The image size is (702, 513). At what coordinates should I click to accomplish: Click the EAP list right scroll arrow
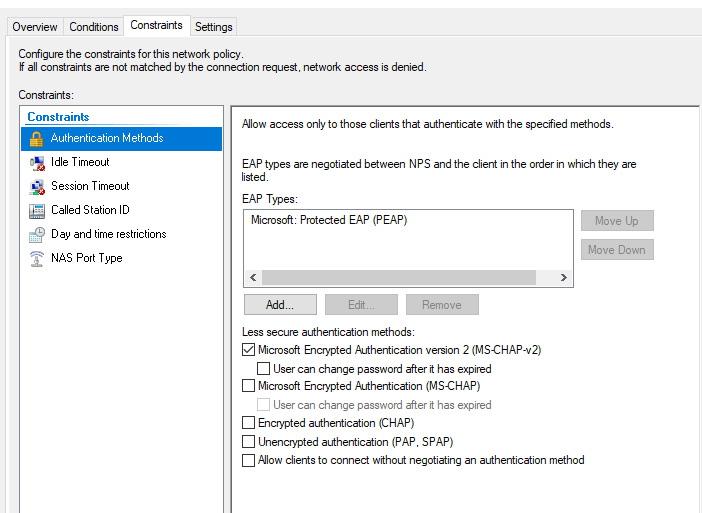564,278
